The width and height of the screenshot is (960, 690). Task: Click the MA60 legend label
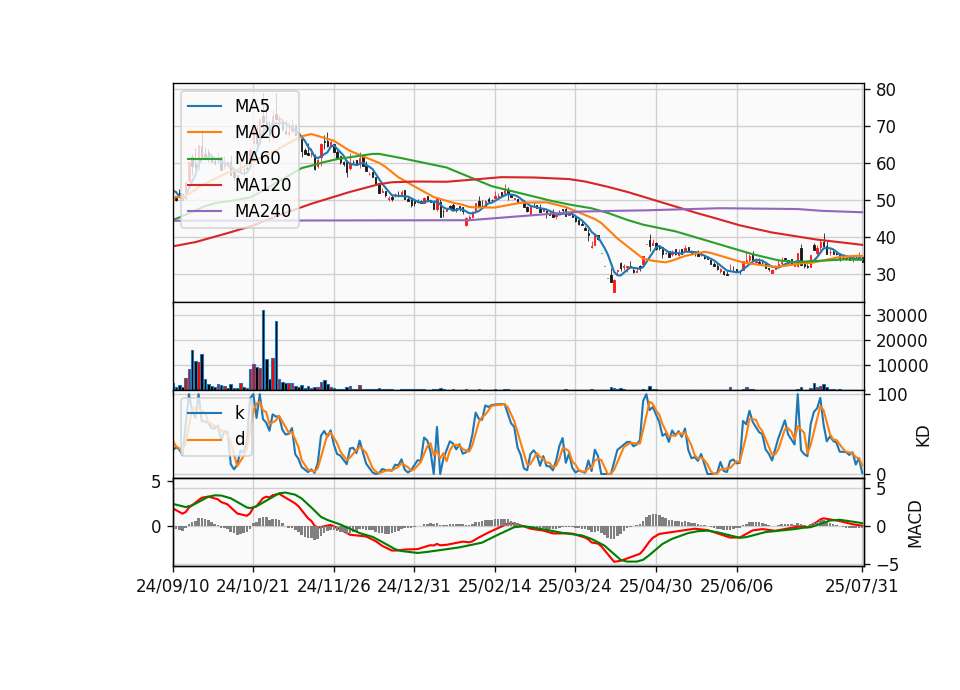257,158
